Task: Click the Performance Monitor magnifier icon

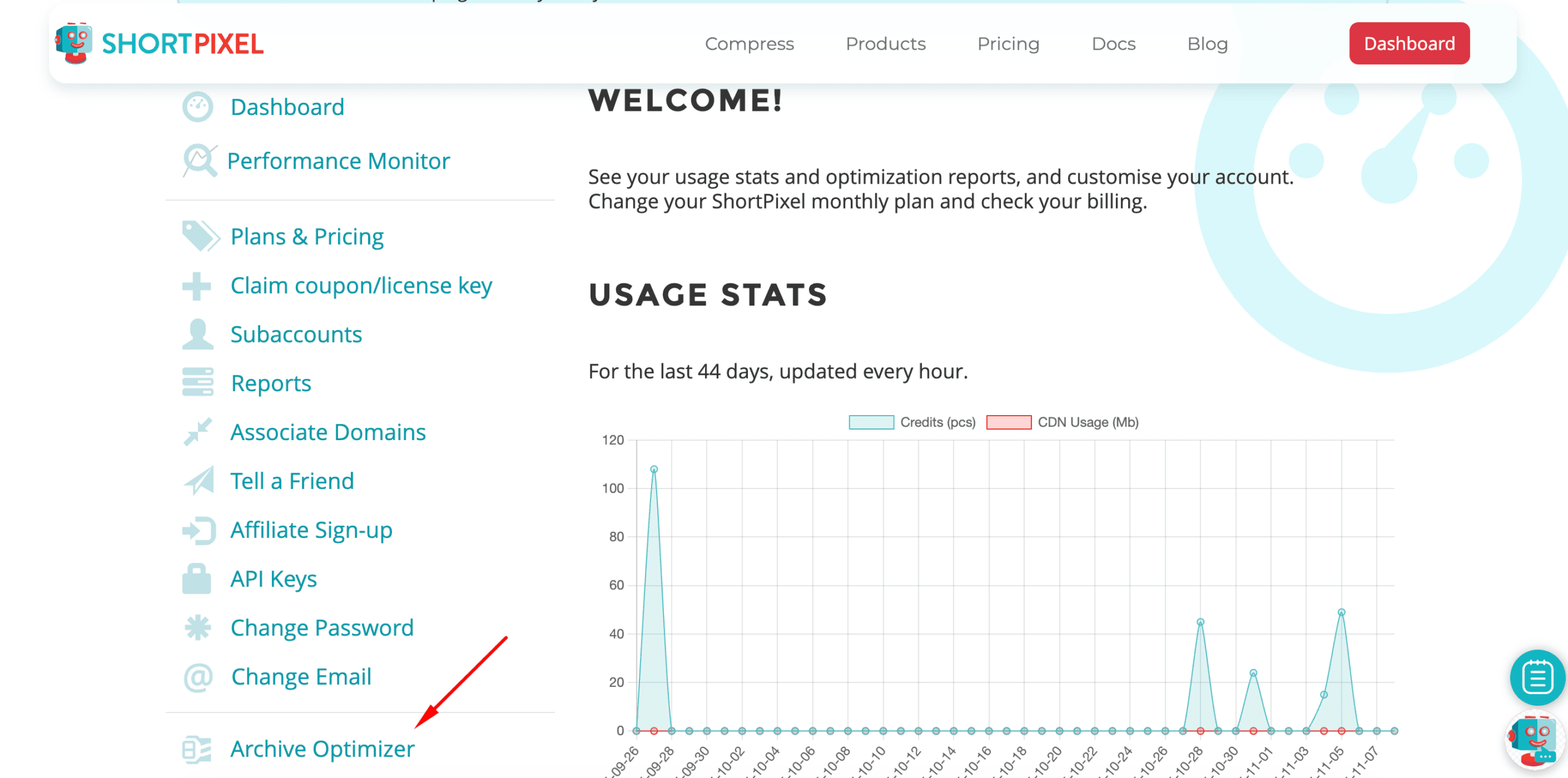Action: click(x=197, y=160)
